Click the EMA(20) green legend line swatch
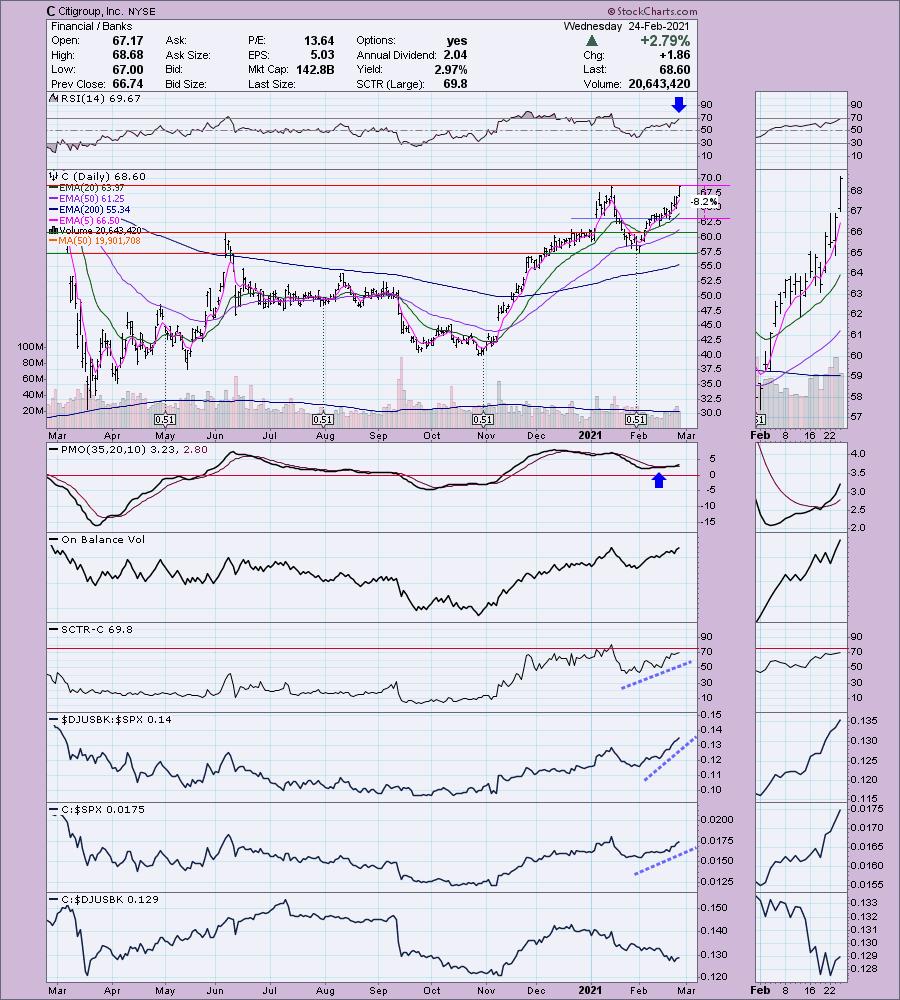Viewport: 900px width, 1000px height. pyautogui.click(x=54, y=188)
